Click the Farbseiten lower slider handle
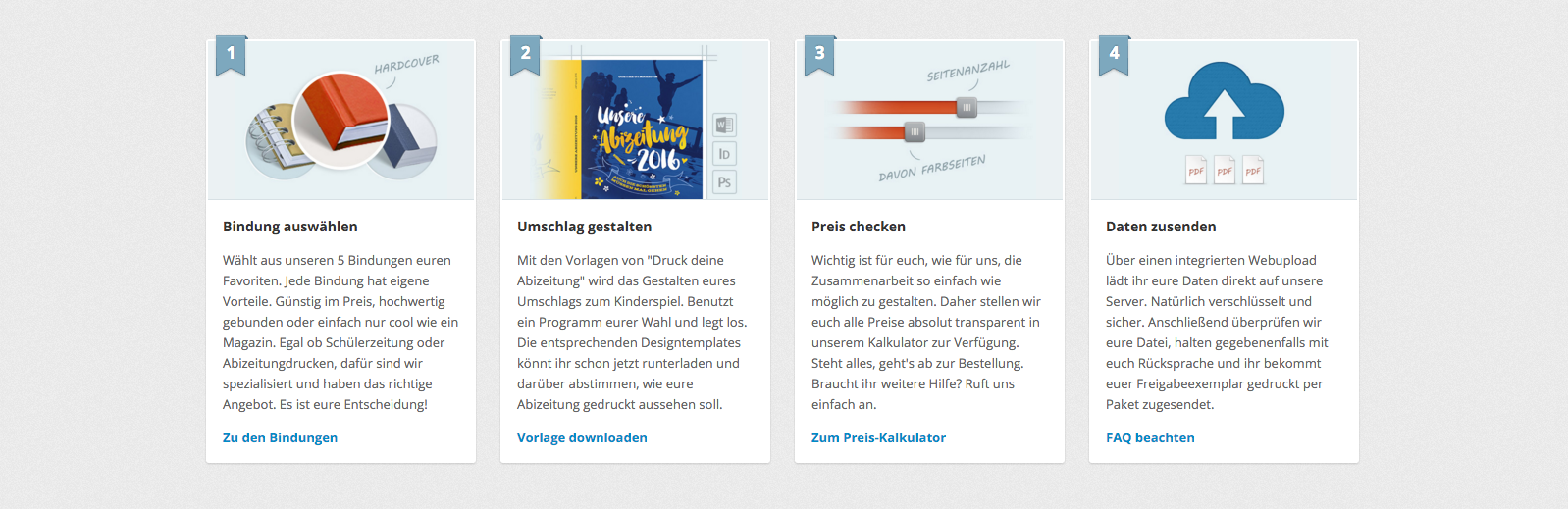The height and width of the screenshot is (509, 1568). [915, 131]
